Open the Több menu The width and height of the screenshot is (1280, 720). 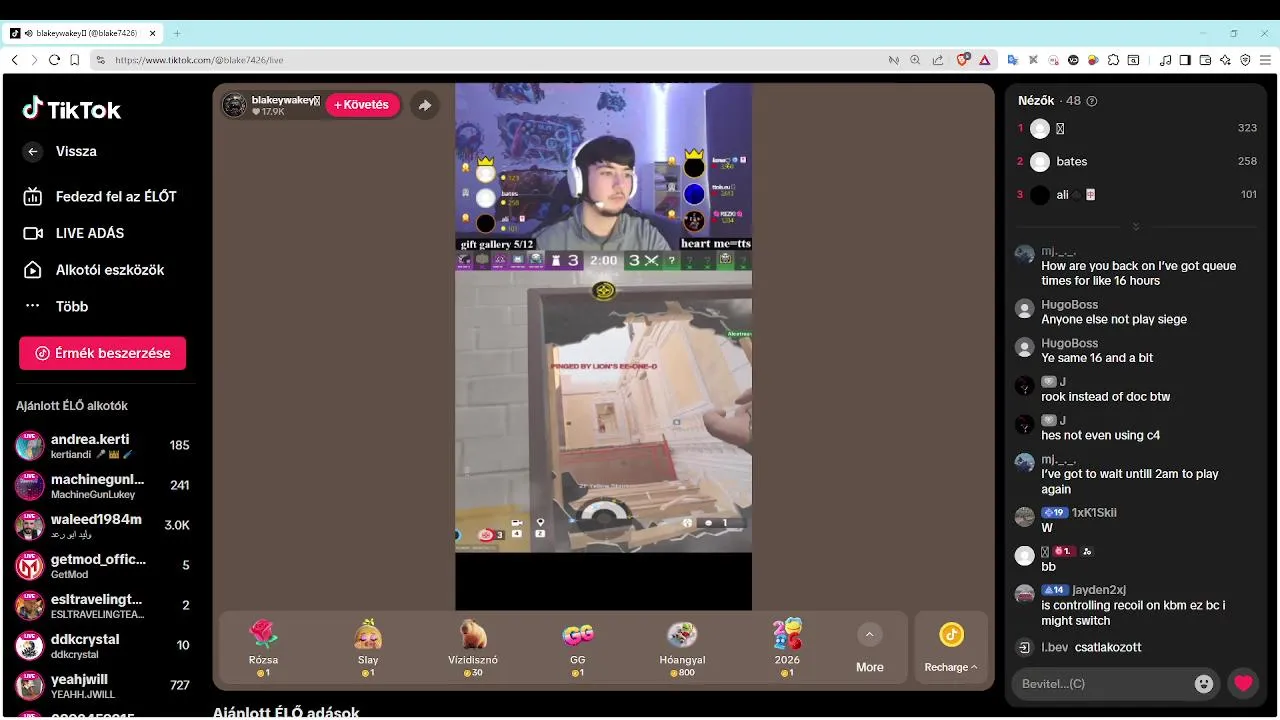pos(56,307)
